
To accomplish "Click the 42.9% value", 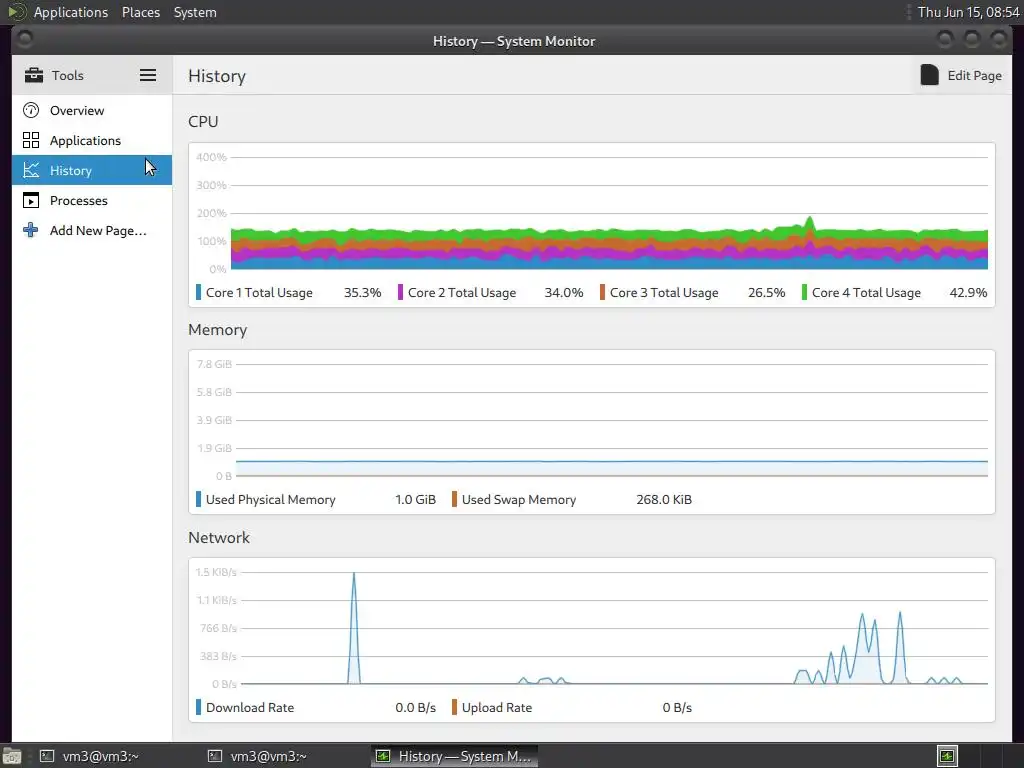I will (x=968, y=293).
